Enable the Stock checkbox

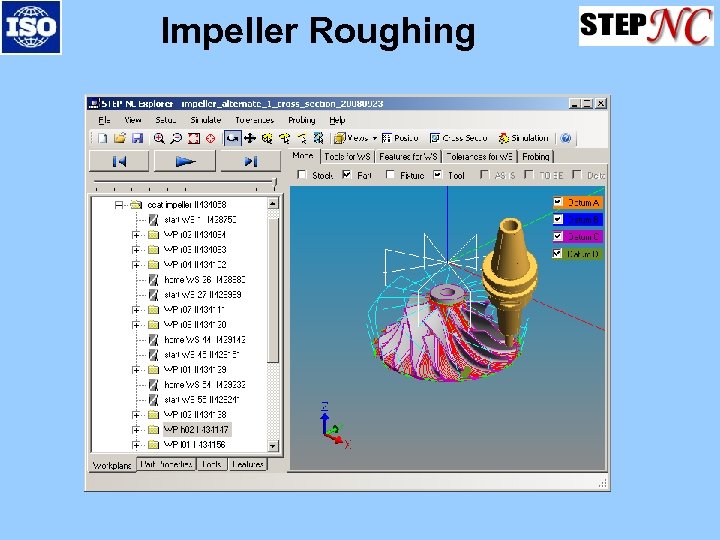click(302, 175)
